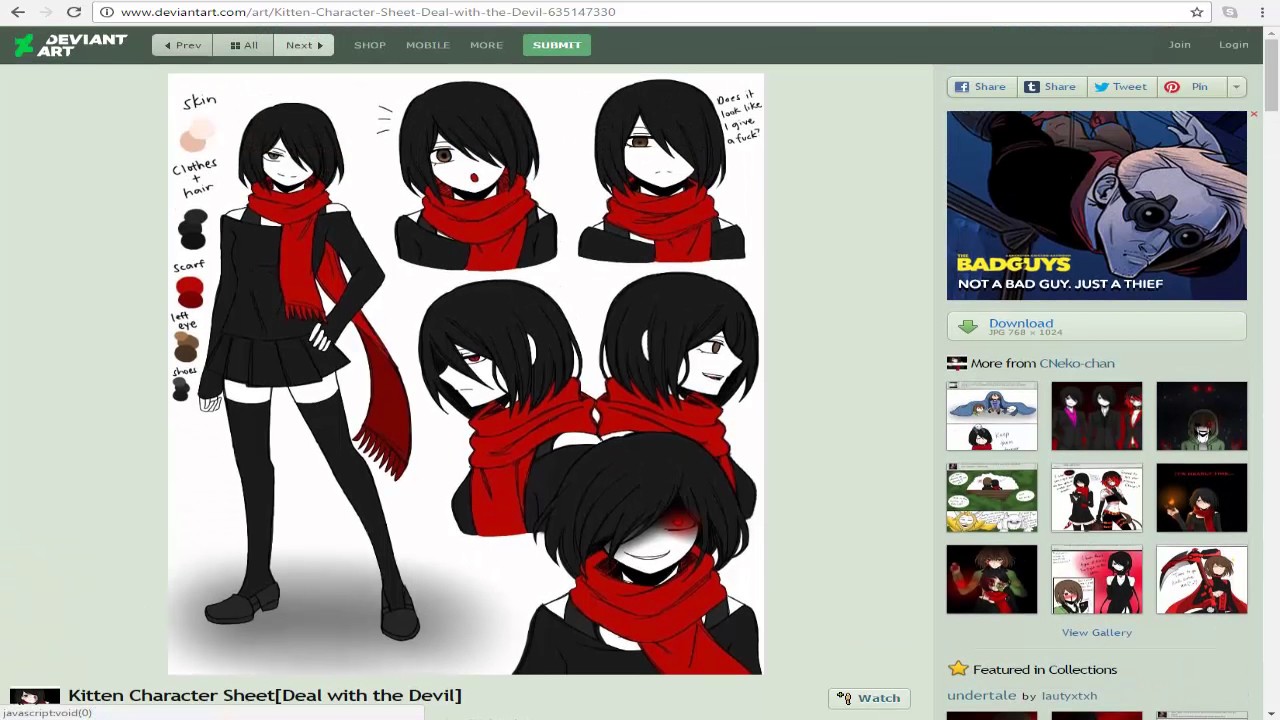Open the green background comic thumbnail
The width and height of the screenshot is (1280, 720).
coord(992,498)
